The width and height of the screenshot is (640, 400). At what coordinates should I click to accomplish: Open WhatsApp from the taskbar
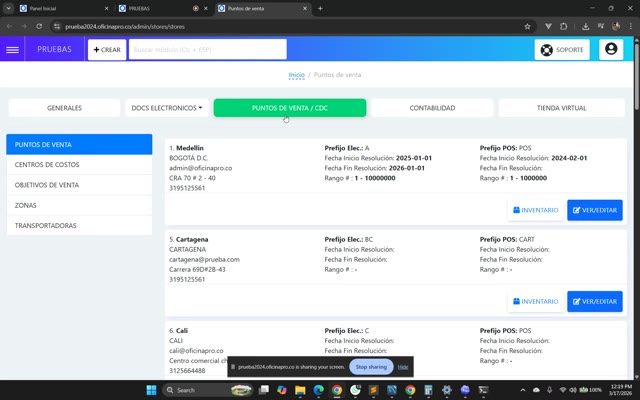(x=355, y=390)
